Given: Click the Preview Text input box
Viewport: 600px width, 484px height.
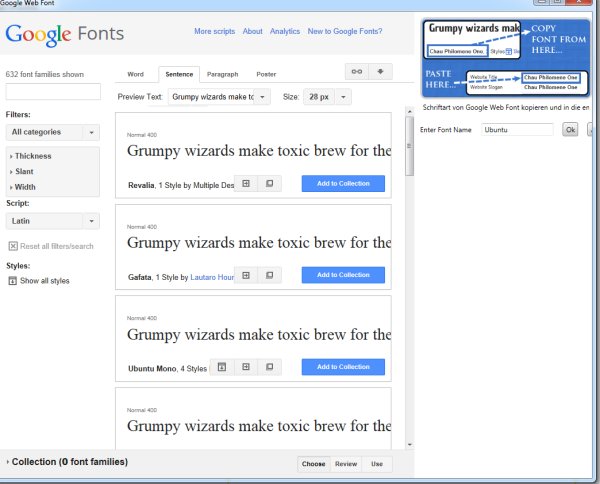Looking at the screenshot, I should (x=212, y=97).
